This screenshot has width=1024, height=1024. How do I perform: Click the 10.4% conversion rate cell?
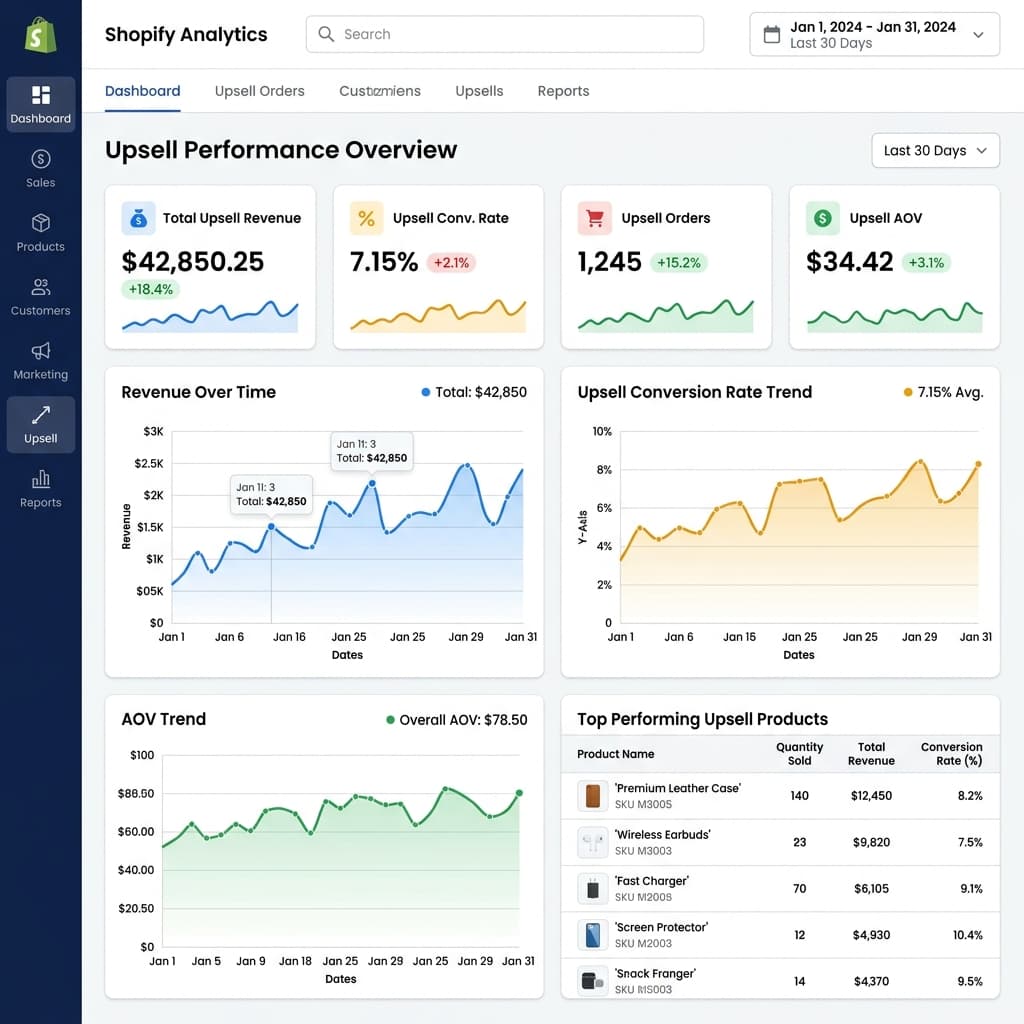pyautogui.click(x=967, y=935)
